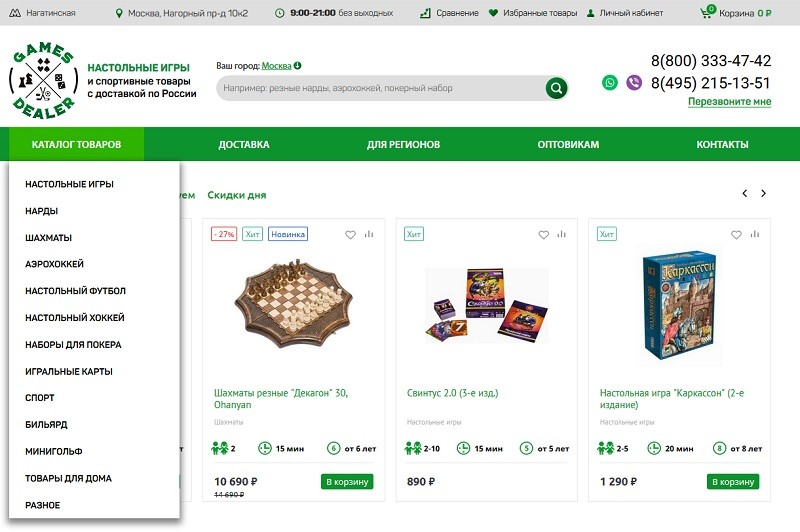Go to next products with right arrow
The height and width of the screenshot is (532, 800).
764,193
